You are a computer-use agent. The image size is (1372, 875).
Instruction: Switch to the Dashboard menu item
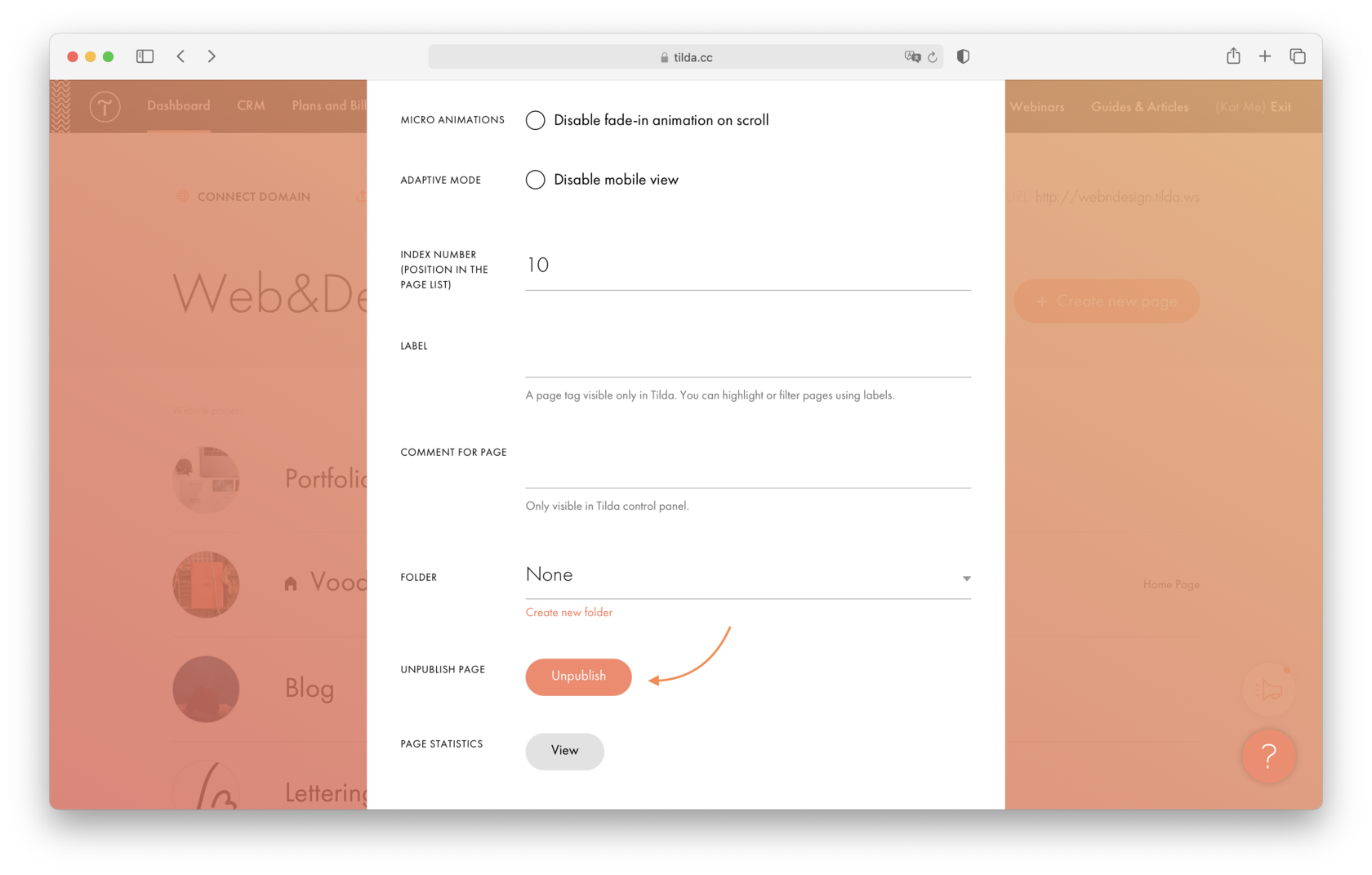[178, 105]
